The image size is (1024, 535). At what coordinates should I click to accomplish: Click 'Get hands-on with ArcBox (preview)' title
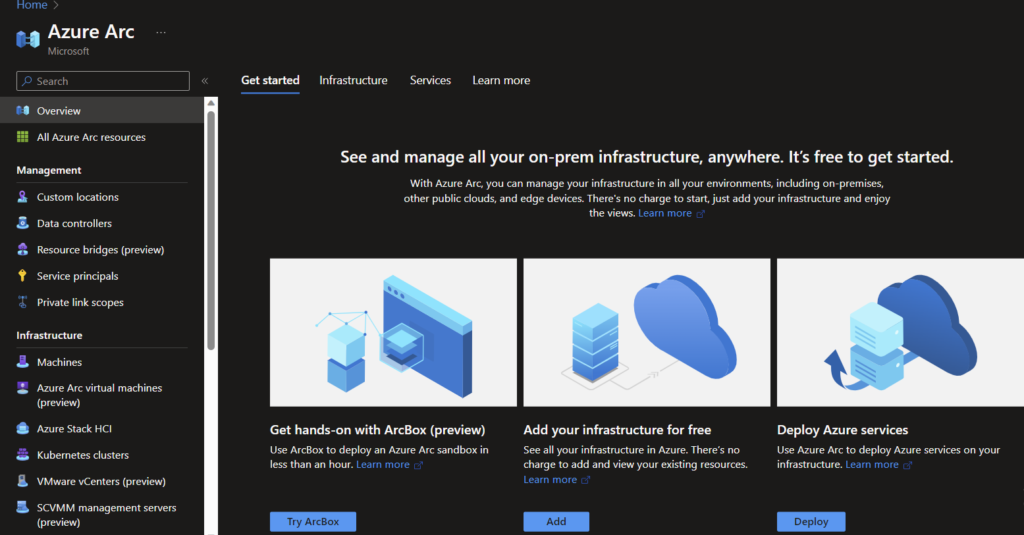[x=377, y=430]
